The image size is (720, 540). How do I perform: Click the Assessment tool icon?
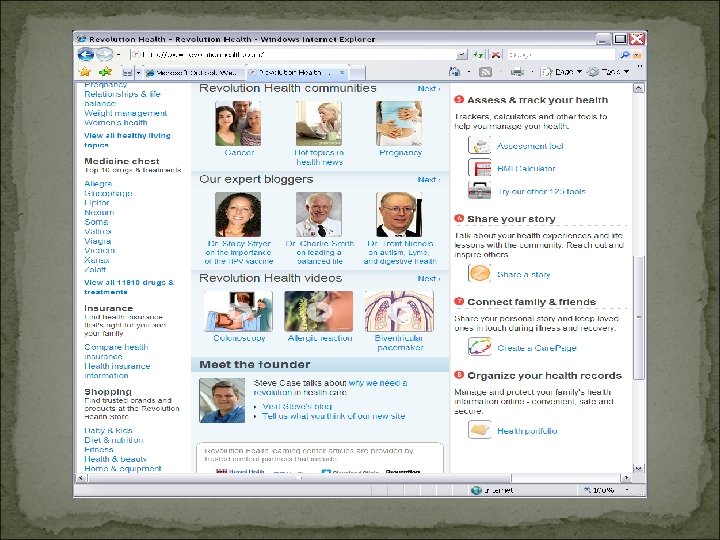coord(479,145)
